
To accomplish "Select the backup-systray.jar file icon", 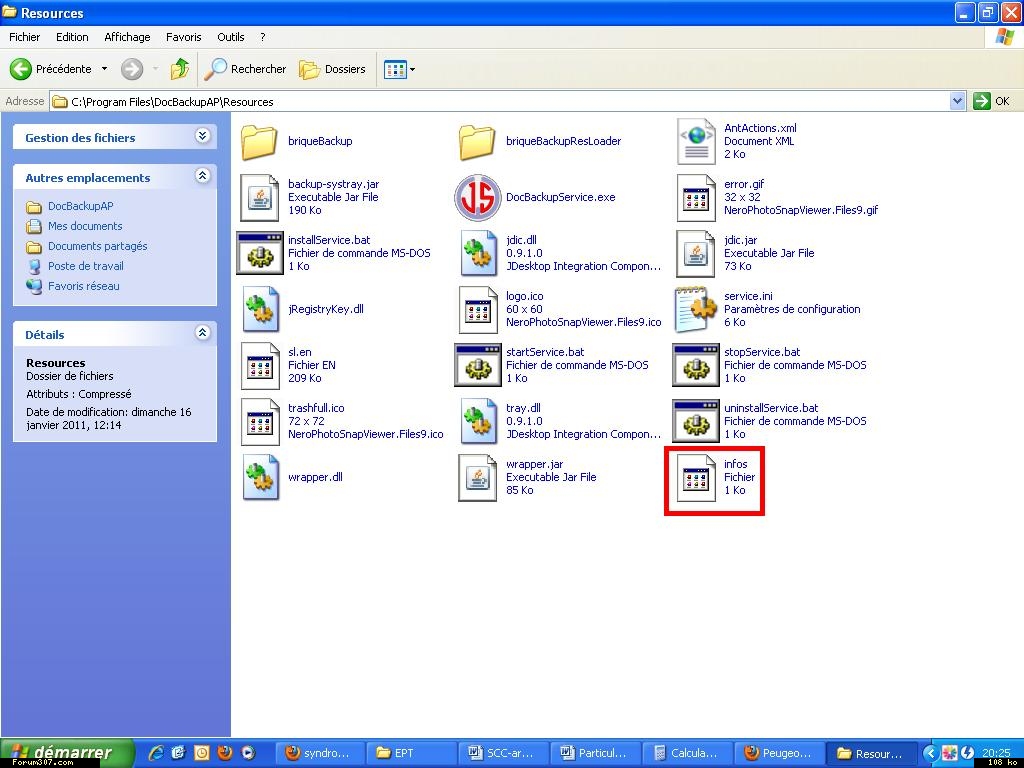I will click(259, 197).
